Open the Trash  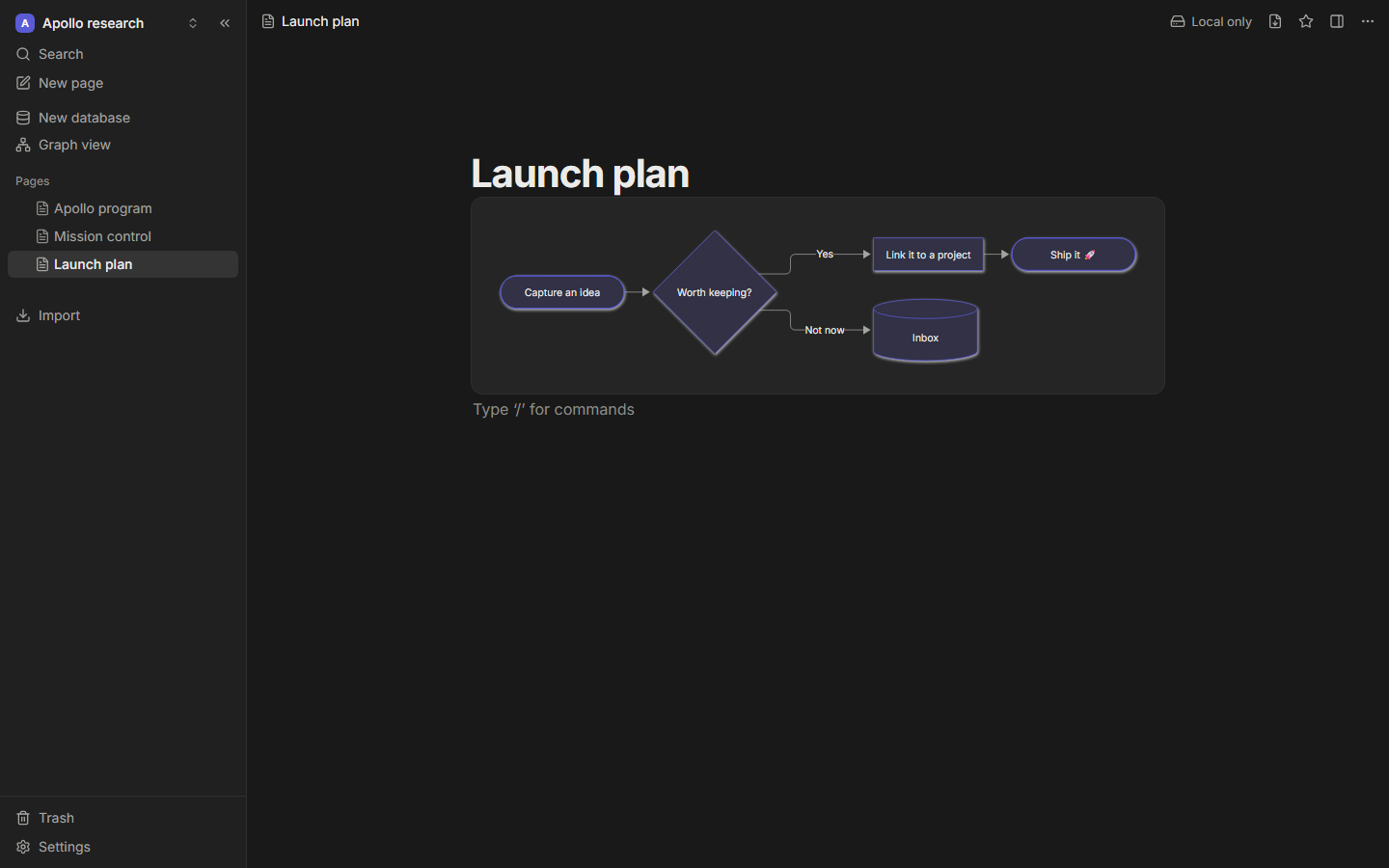123,818
